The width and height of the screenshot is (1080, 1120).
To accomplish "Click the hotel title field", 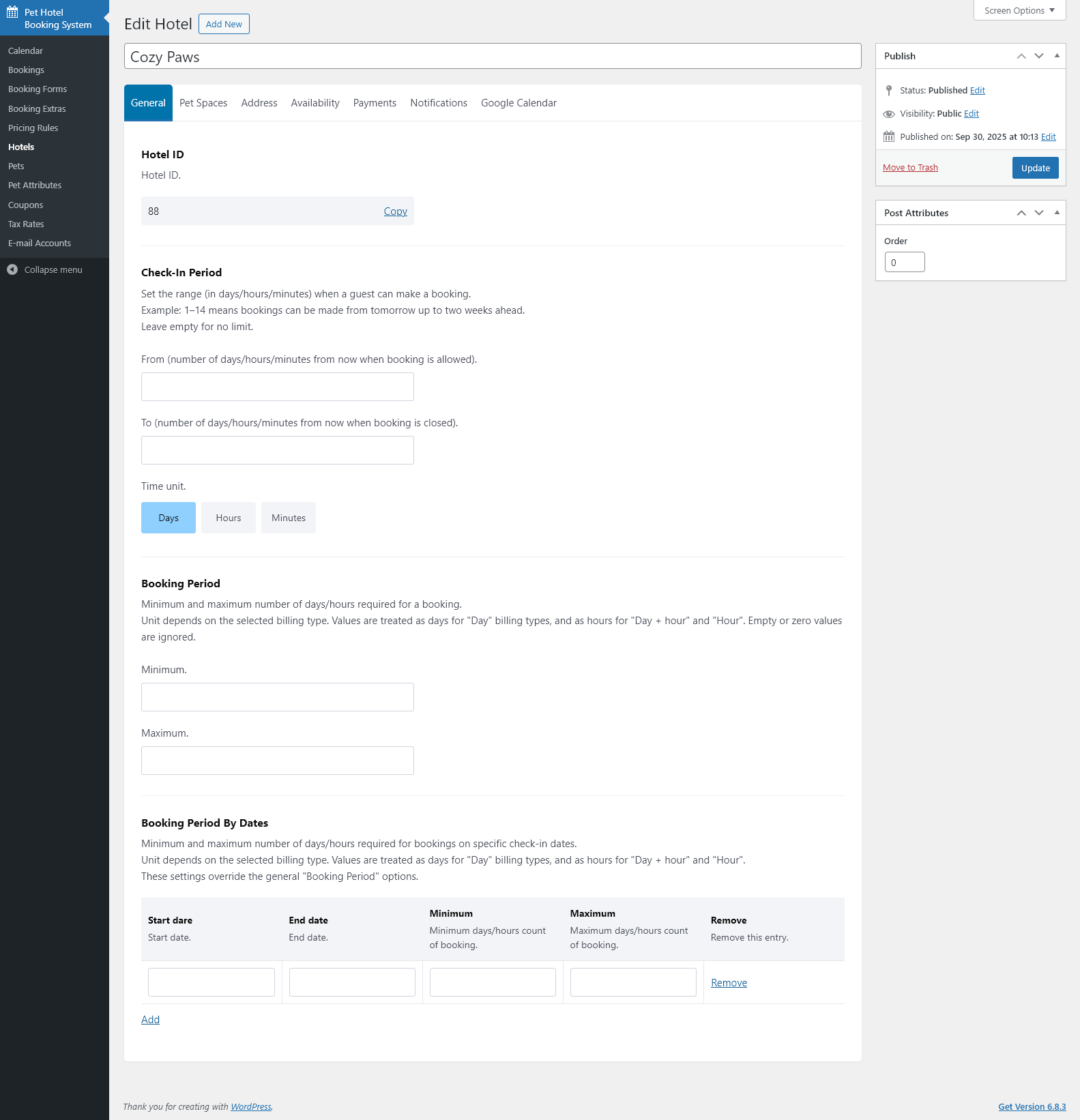I will pyautogui.click(x=493, y=57).
